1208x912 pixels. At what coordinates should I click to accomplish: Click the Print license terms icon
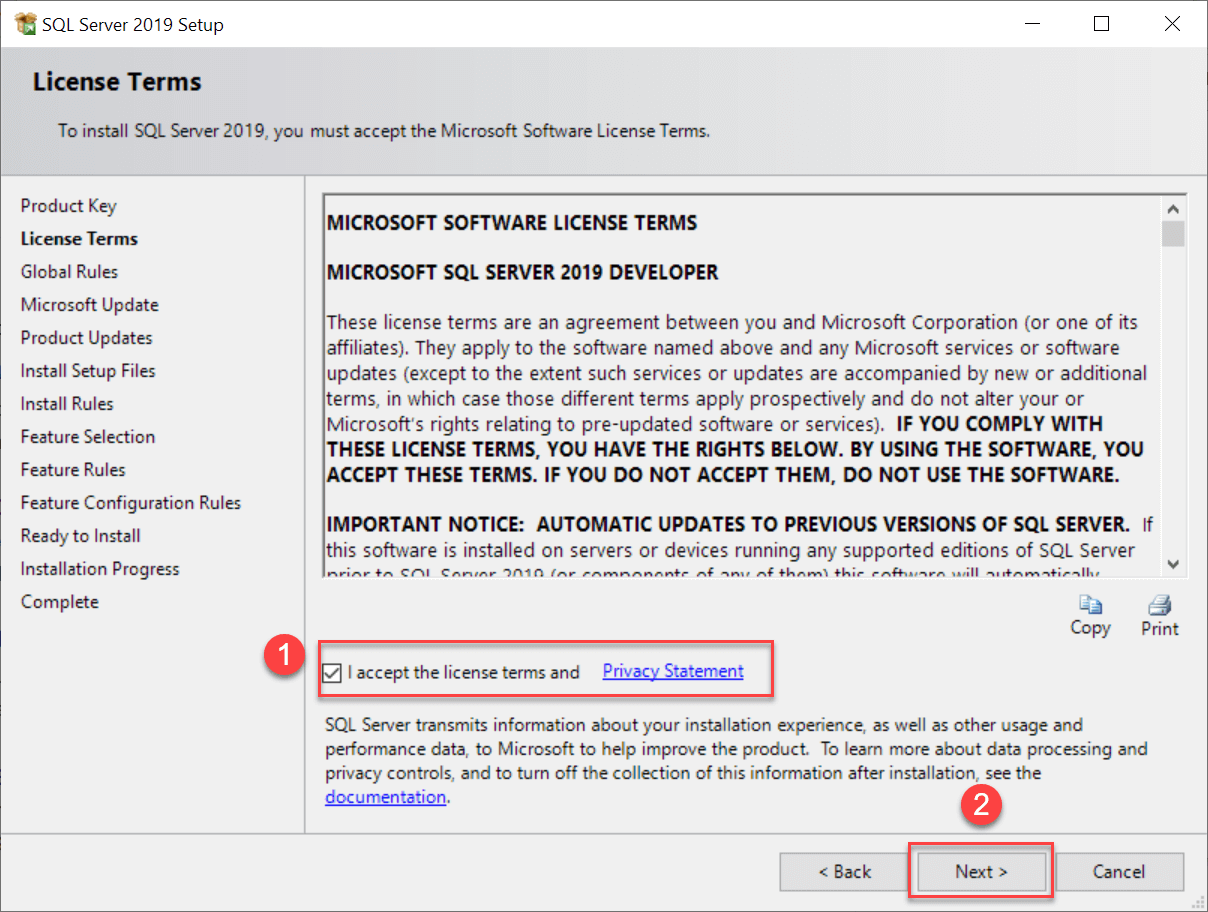click(1160, 605)
